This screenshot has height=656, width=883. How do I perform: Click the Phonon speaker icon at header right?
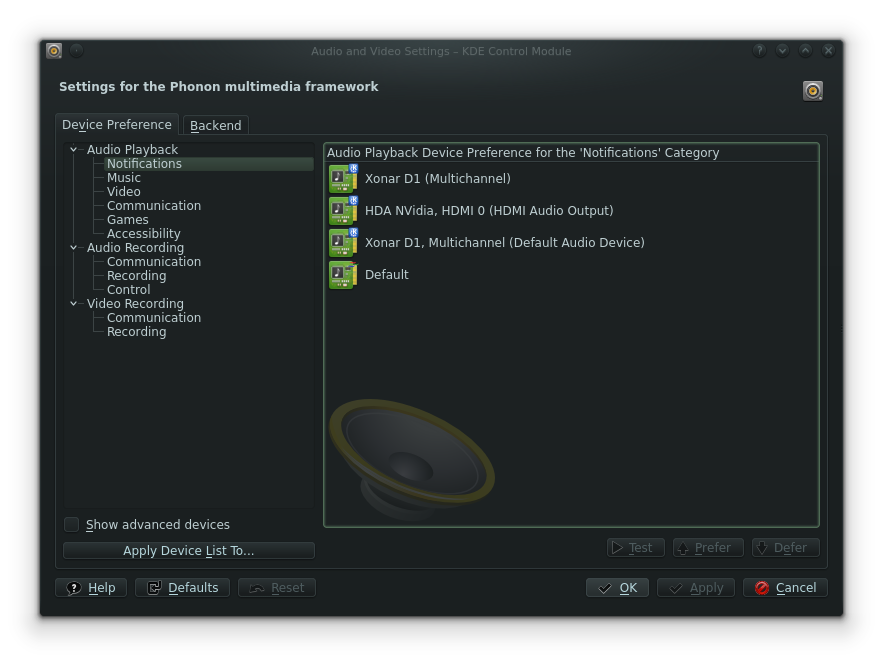(x=813, y=91)
